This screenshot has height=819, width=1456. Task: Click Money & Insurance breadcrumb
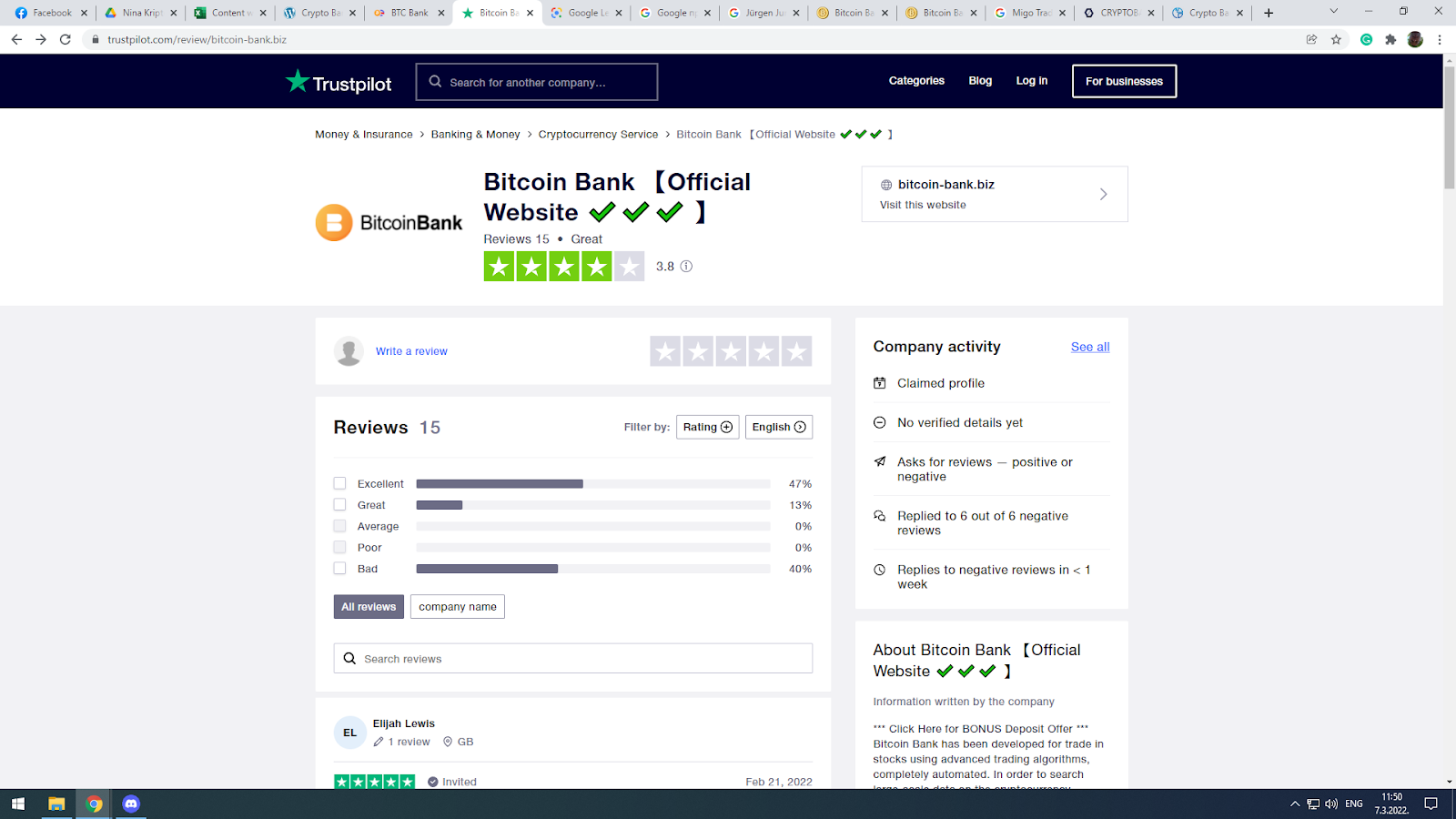click(x=364, y=135)
